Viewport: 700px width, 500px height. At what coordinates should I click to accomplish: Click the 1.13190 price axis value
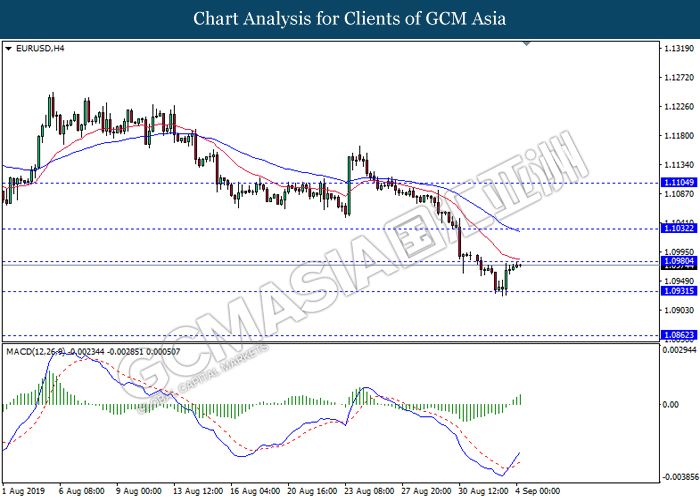(x=679, y=49)
